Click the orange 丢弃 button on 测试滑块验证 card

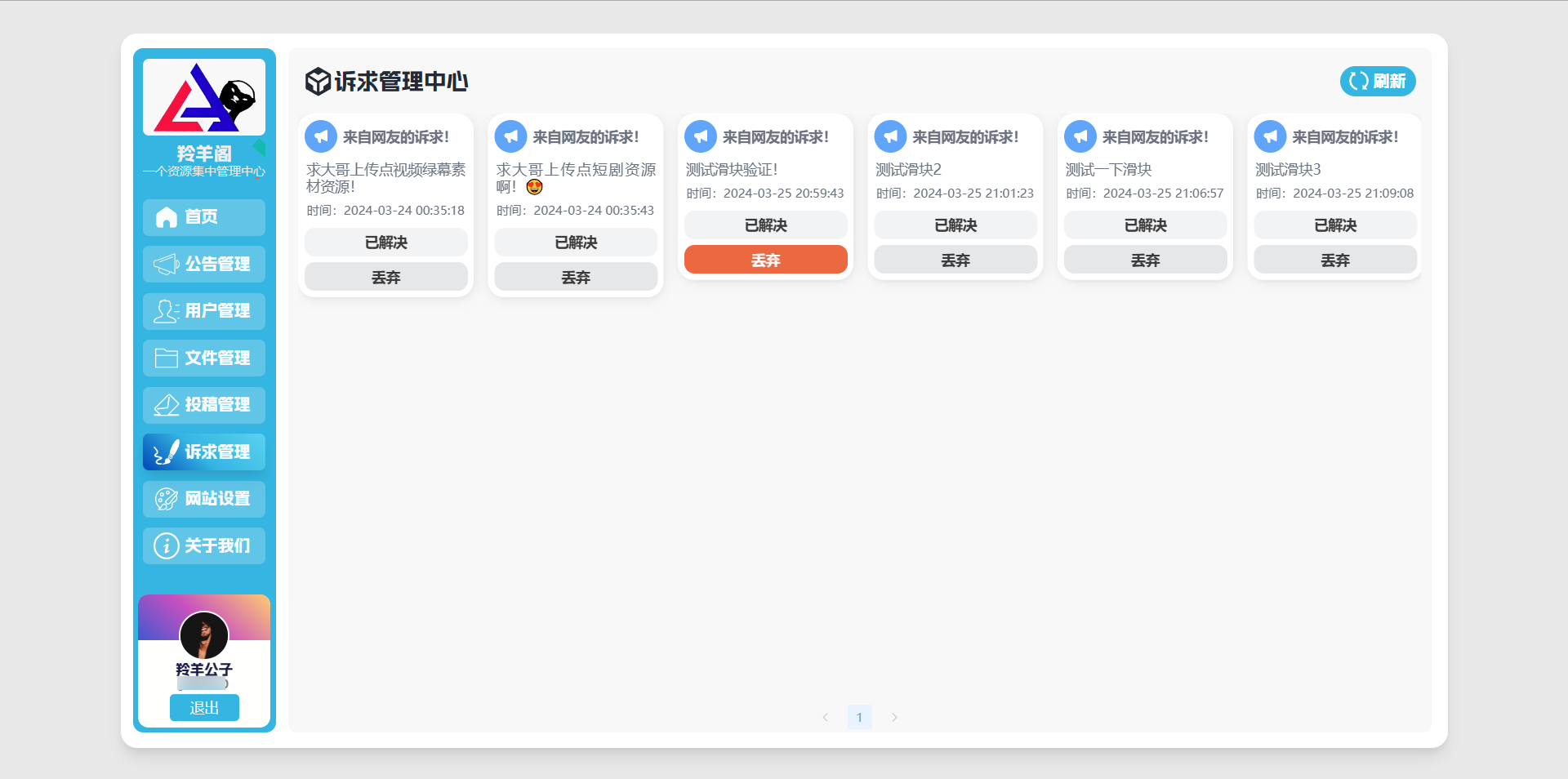766,260
